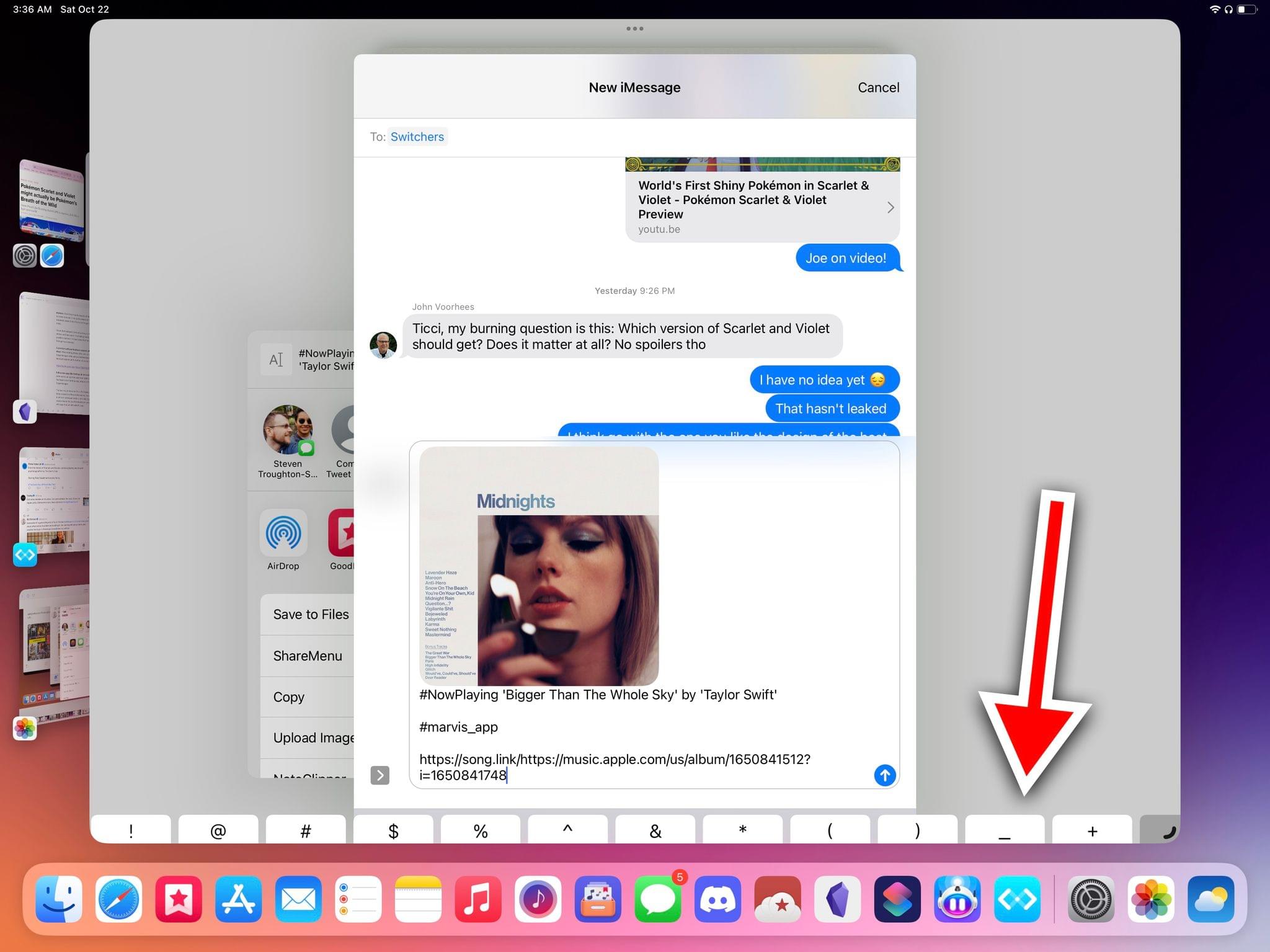Switch to the Twitter-client Stage Manager window
This screenshot has width=1270, height=952.
(x=55, y=500)
